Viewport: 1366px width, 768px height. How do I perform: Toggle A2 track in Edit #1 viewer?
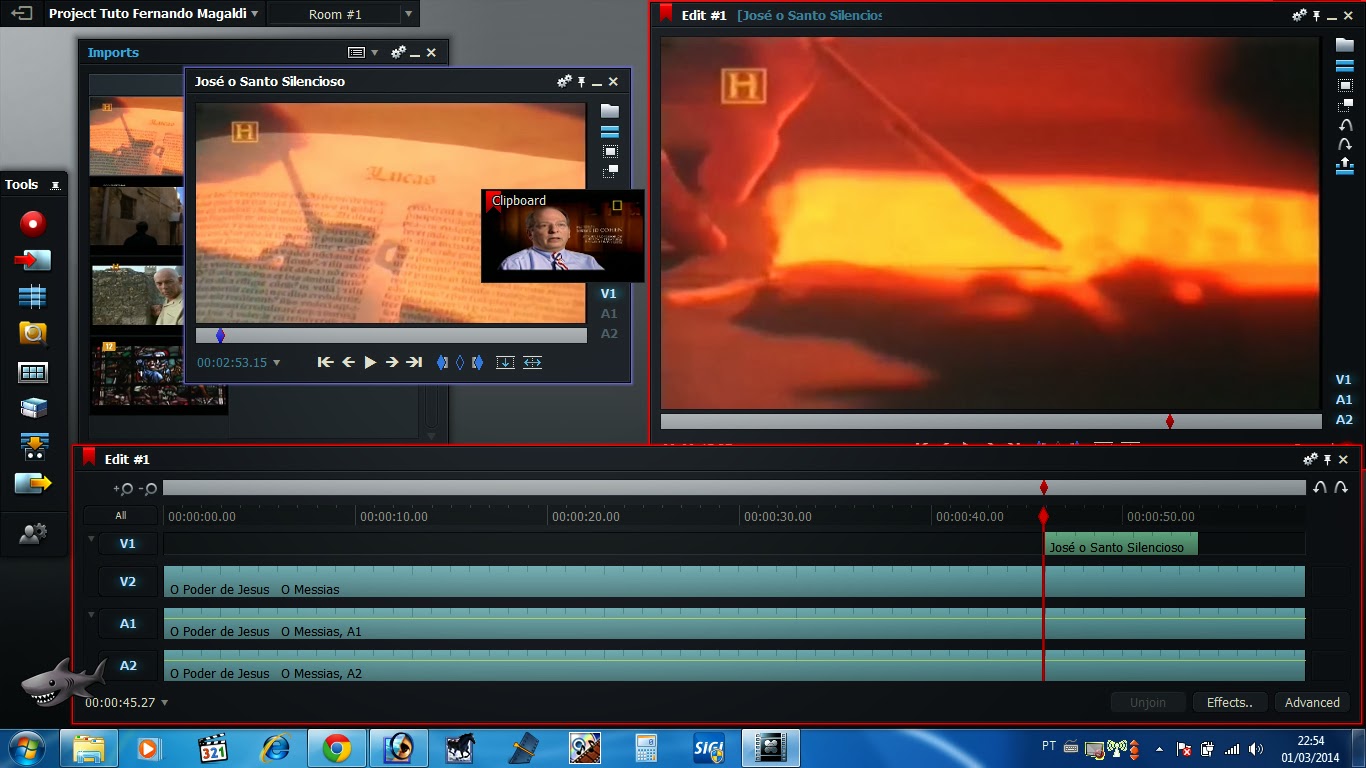tap(1344, 420)
